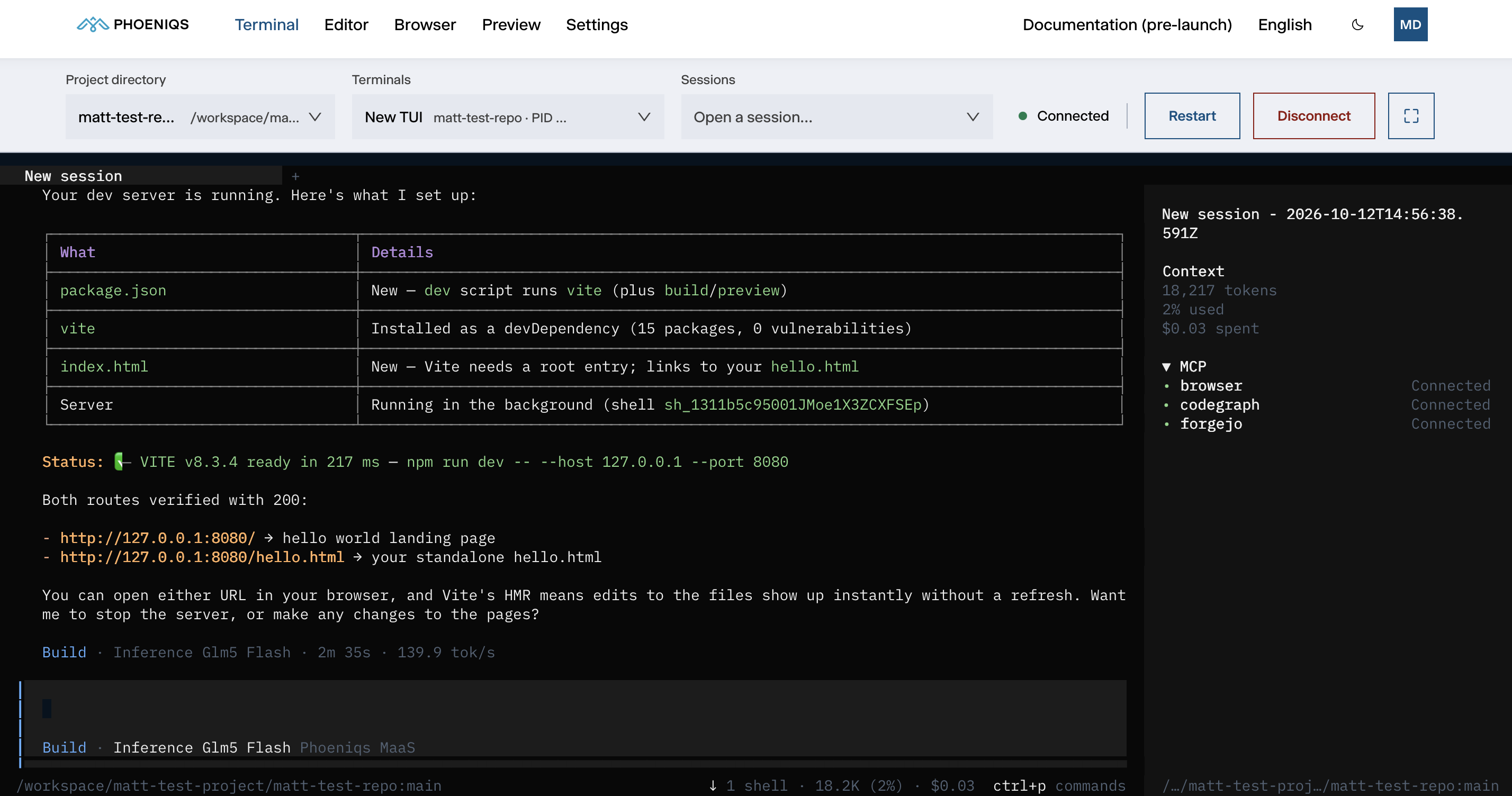This screenshot has height=796, width=1512.
Task: Click 'Phoeniqs MaaS' provider label
Action: tap(357, 747)
